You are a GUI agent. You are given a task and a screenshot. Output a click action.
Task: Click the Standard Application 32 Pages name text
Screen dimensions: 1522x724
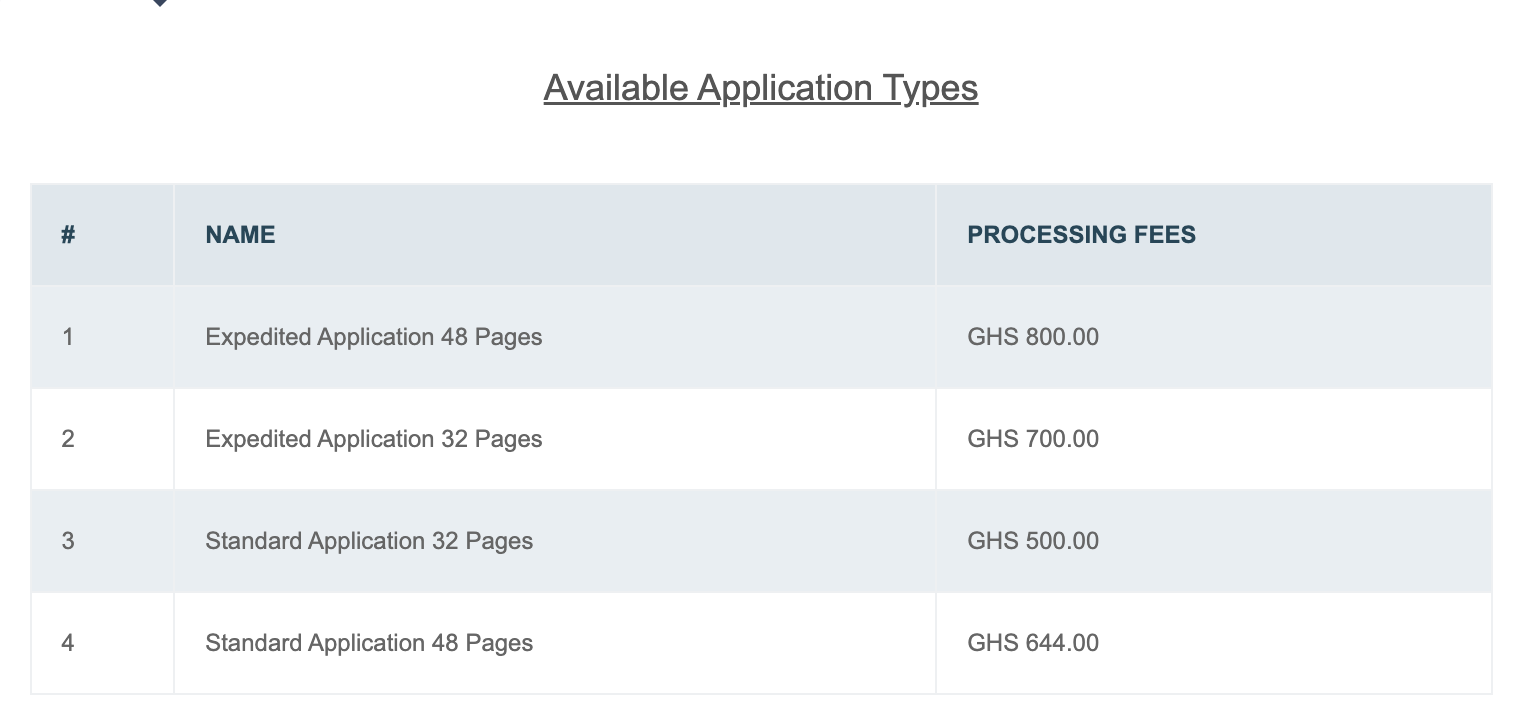369,541
